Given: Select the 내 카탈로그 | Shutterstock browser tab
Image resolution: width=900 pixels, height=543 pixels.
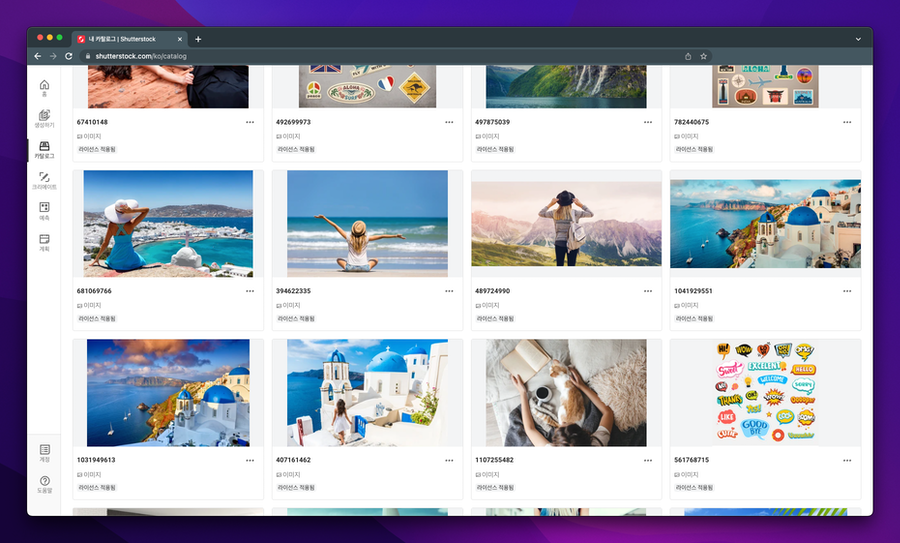Looking at the screenshot, I should [x=130, y=39].
